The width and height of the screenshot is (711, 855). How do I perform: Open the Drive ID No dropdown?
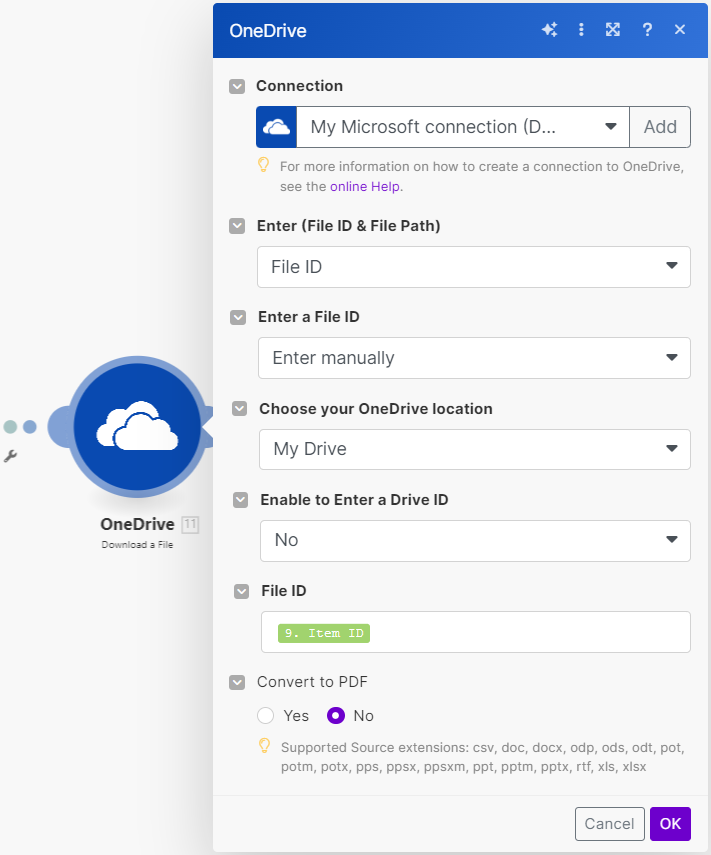coord(475,540)
